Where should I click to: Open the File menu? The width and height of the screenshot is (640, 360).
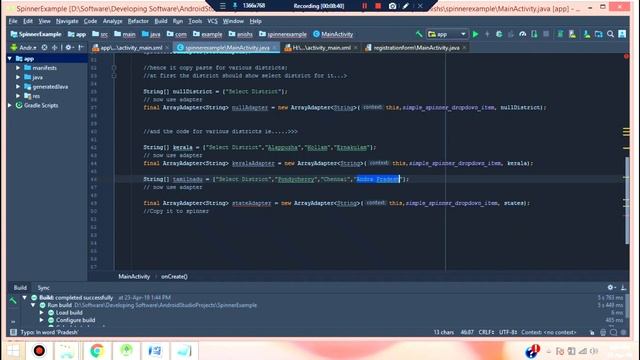click(x=13, y=21)
